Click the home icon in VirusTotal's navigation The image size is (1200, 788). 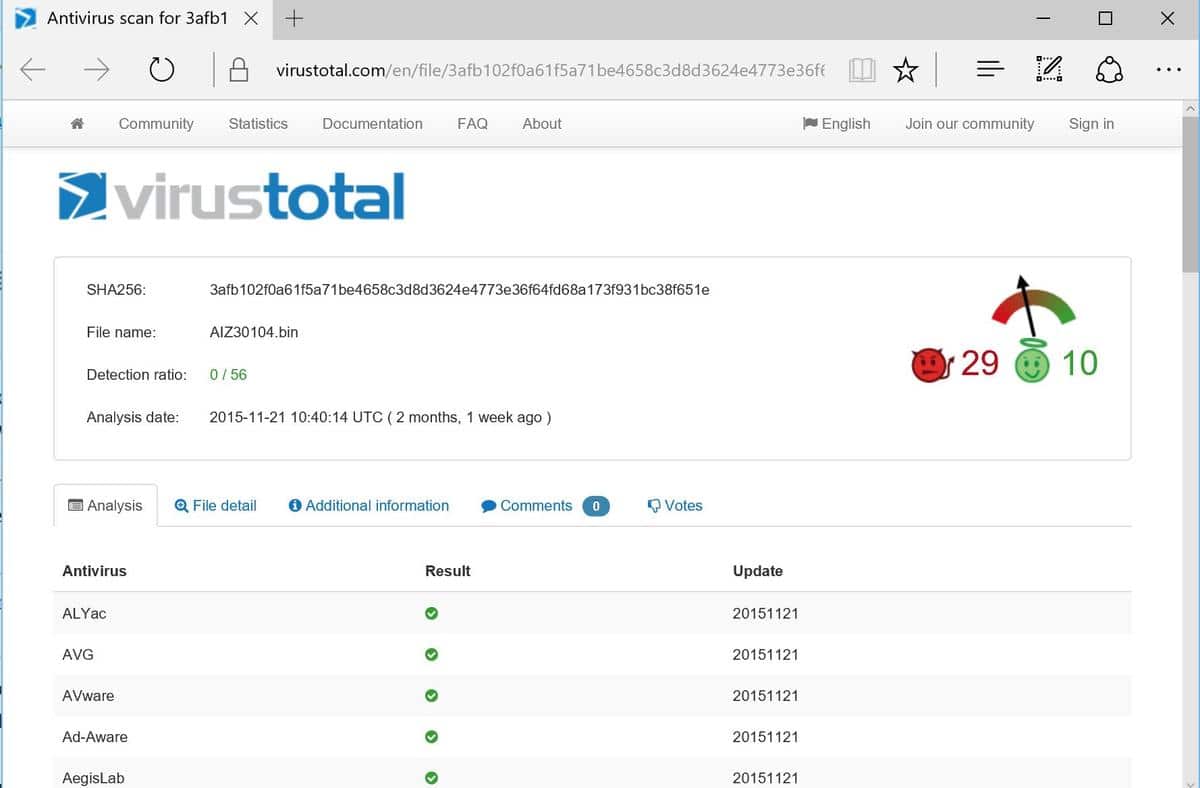[x=78, y=123]
